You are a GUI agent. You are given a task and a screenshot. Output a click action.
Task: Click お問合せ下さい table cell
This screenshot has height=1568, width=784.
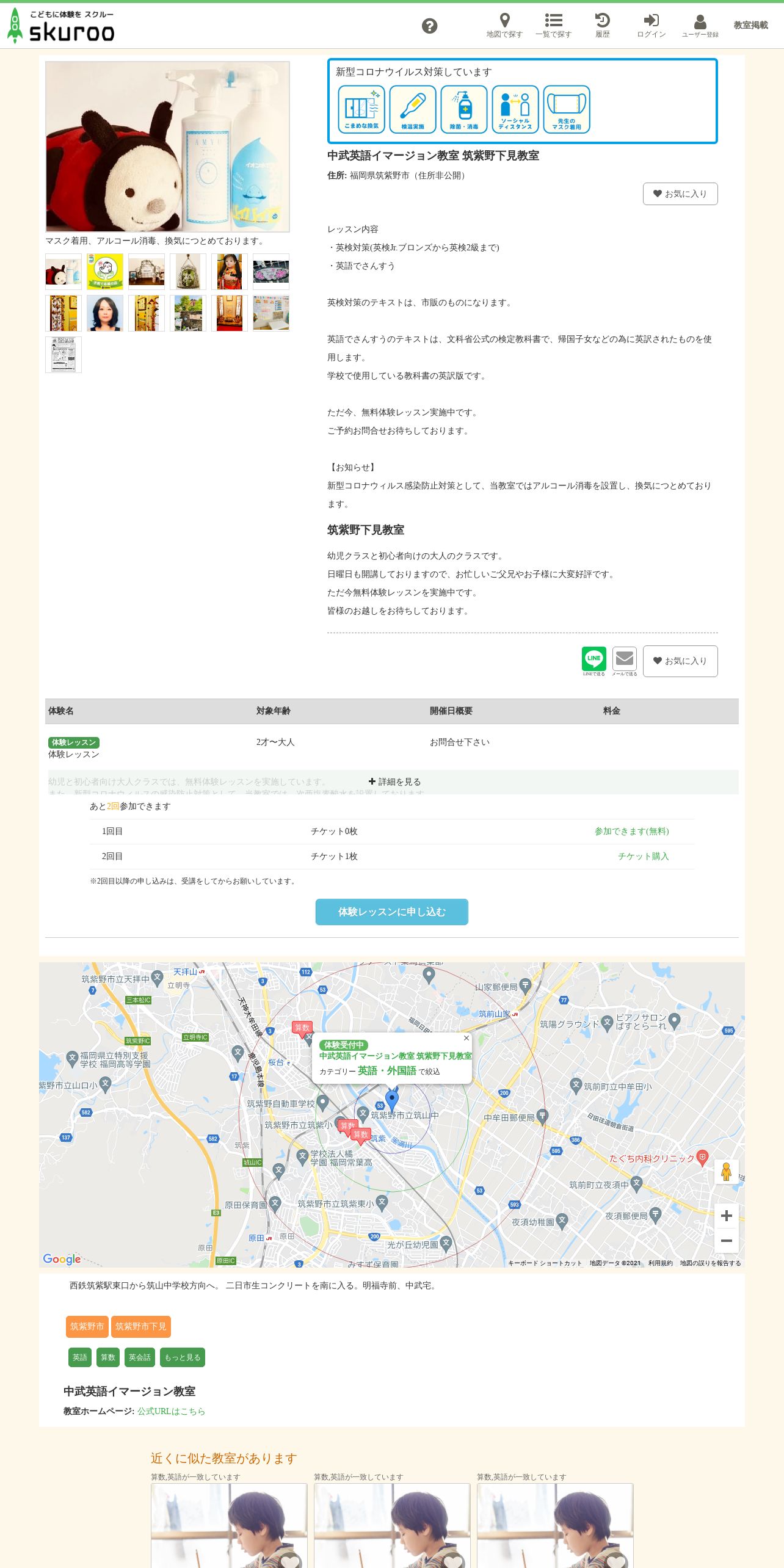(460, 742)
